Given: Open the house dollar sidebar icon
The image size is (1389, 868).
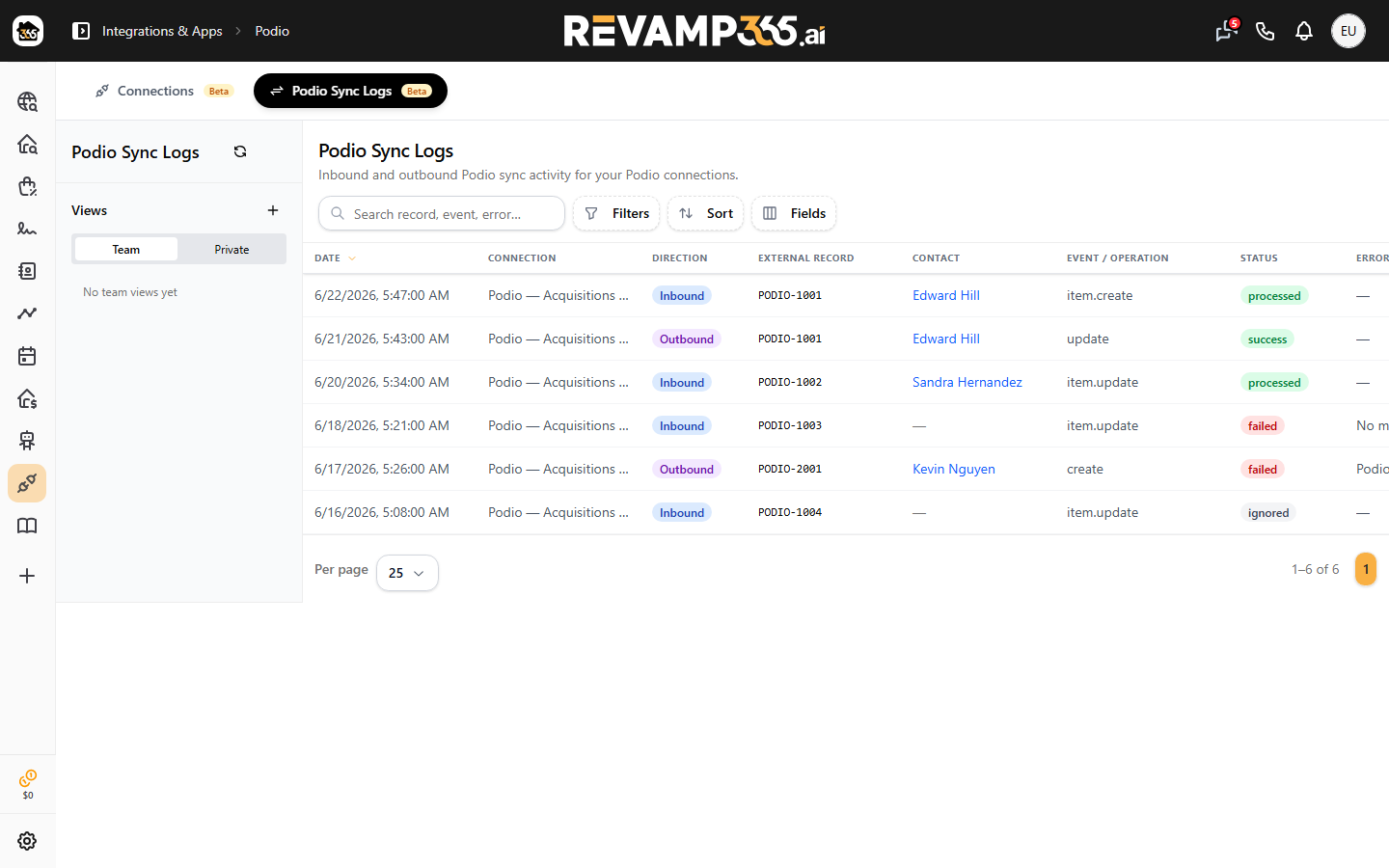Looking at the screenshot, I should (27, 398).
